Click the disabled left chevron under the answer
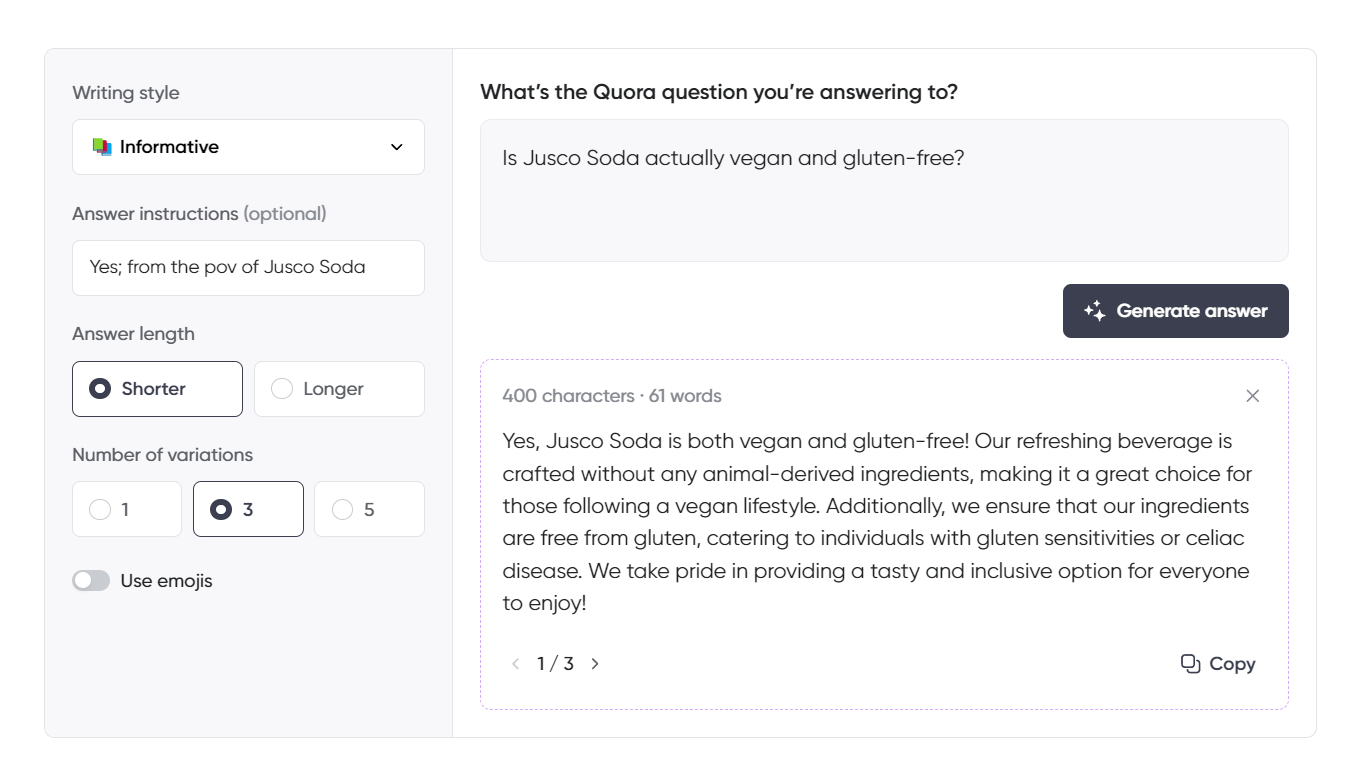 coord(515,663)
